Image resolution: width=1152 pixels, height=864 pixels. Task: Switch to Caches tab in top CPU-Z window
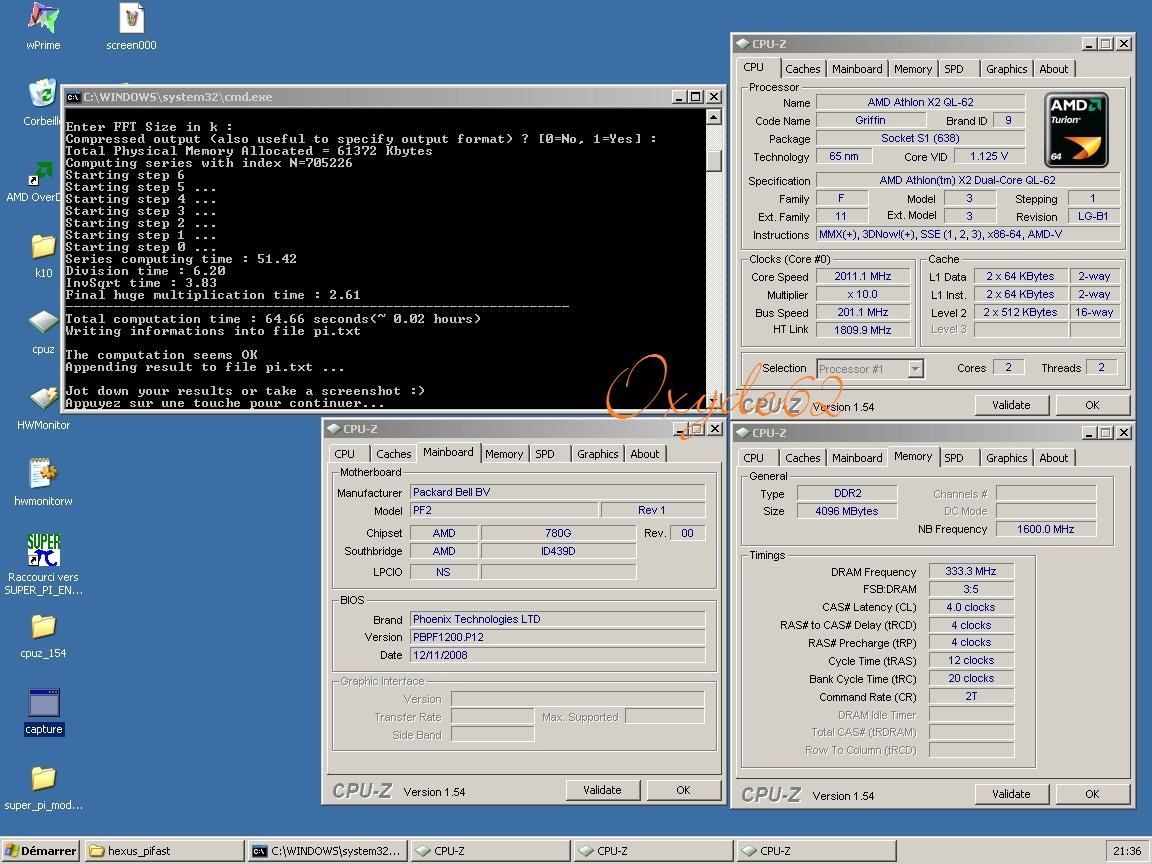pyautogui.click(x=802, y=69)
